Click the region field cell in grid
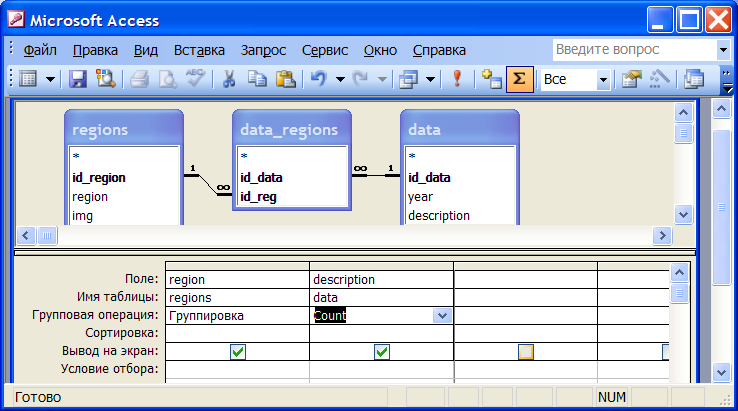This screenshot has width=738, height=411. click(237, 280)
